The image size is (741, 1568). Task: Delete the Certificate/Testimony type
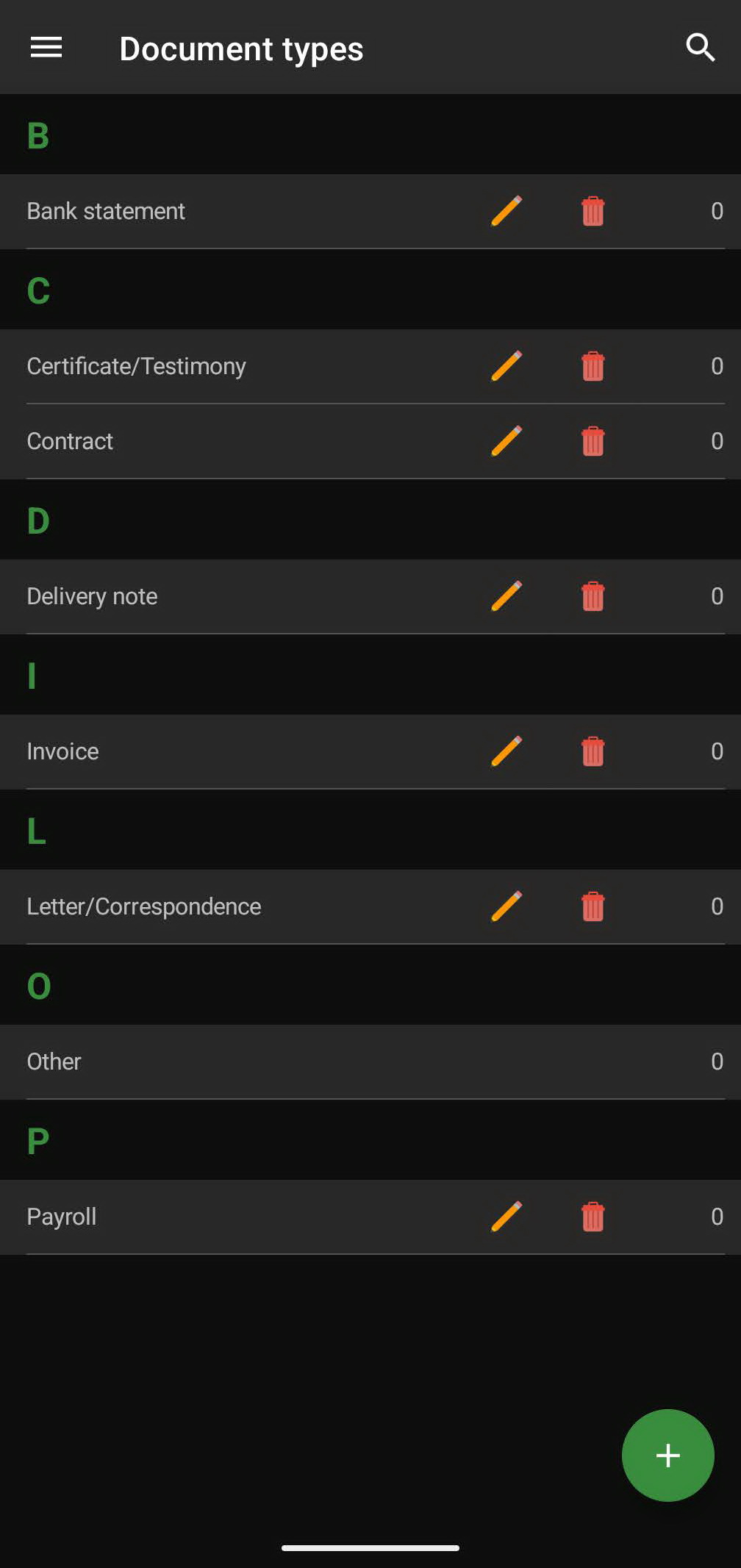(593, 366)
